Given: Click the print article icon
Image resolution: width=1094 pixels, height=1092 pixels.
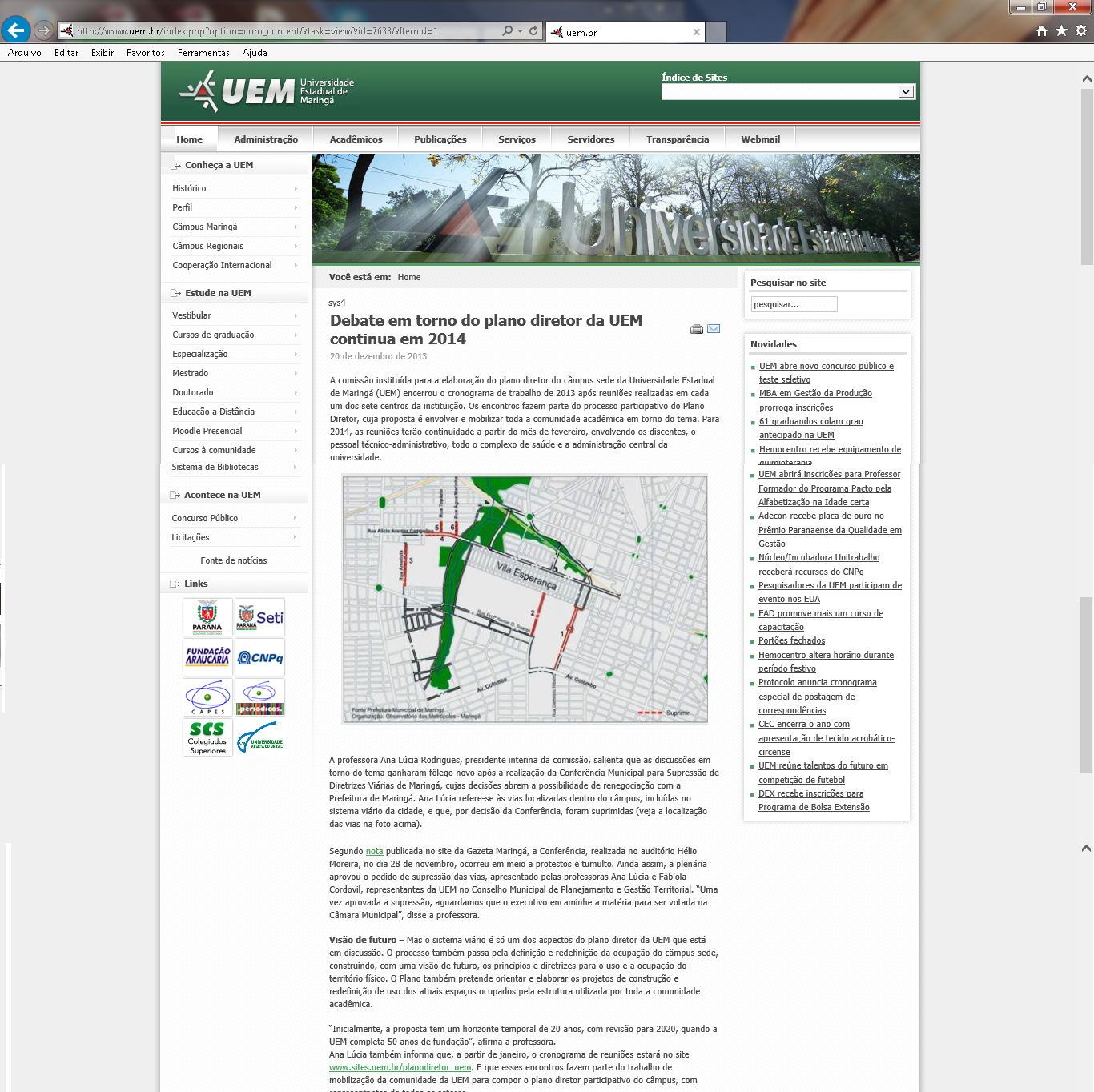Looking at the screenshot, I should (697, 329).
